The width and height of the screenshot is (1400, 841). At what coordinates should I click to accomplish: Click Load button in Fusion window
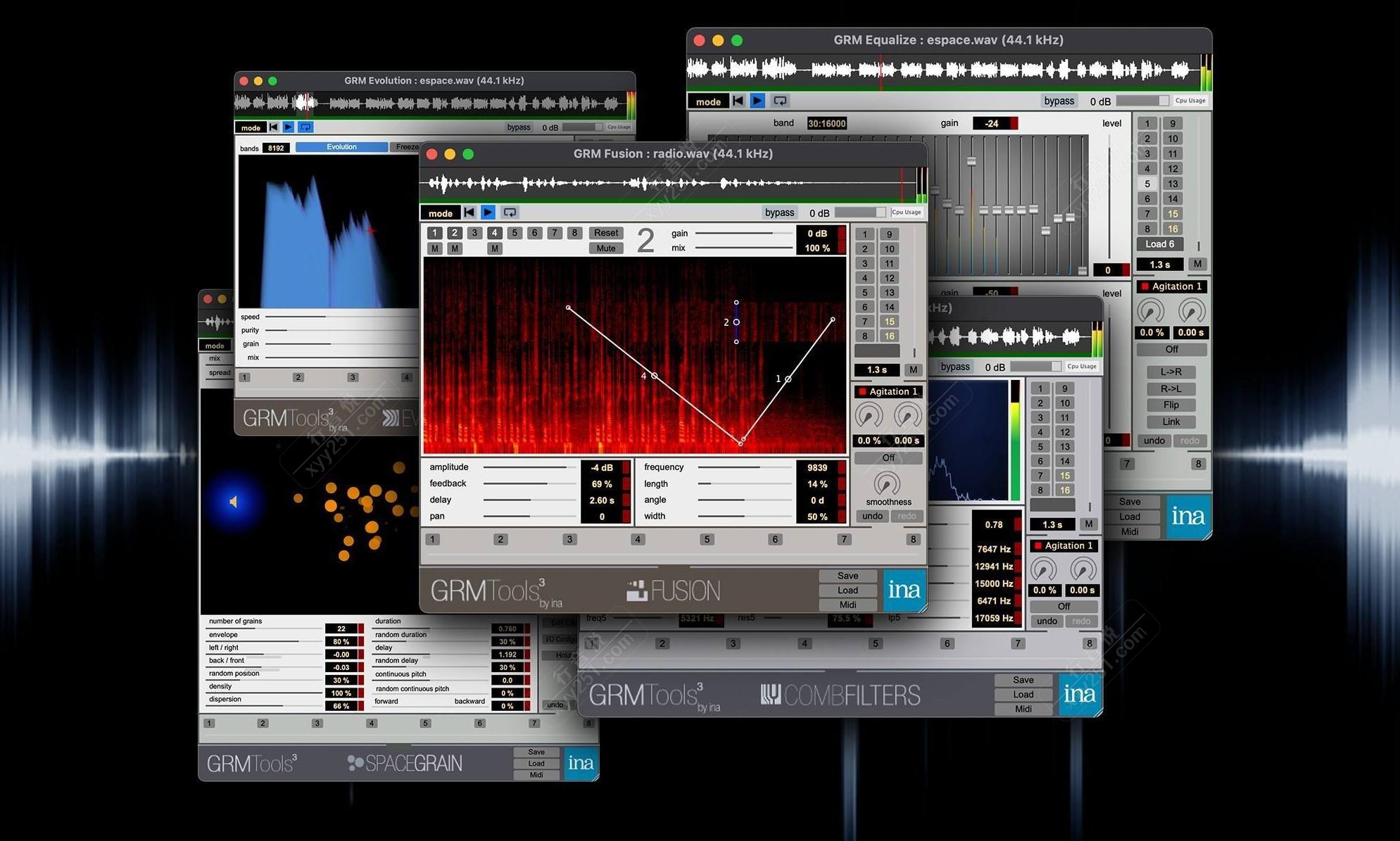pos(848,590)
